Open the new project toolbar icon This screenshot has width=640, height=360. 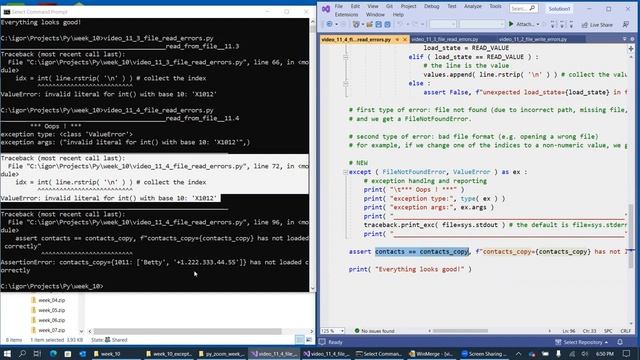tap(356, 24)
